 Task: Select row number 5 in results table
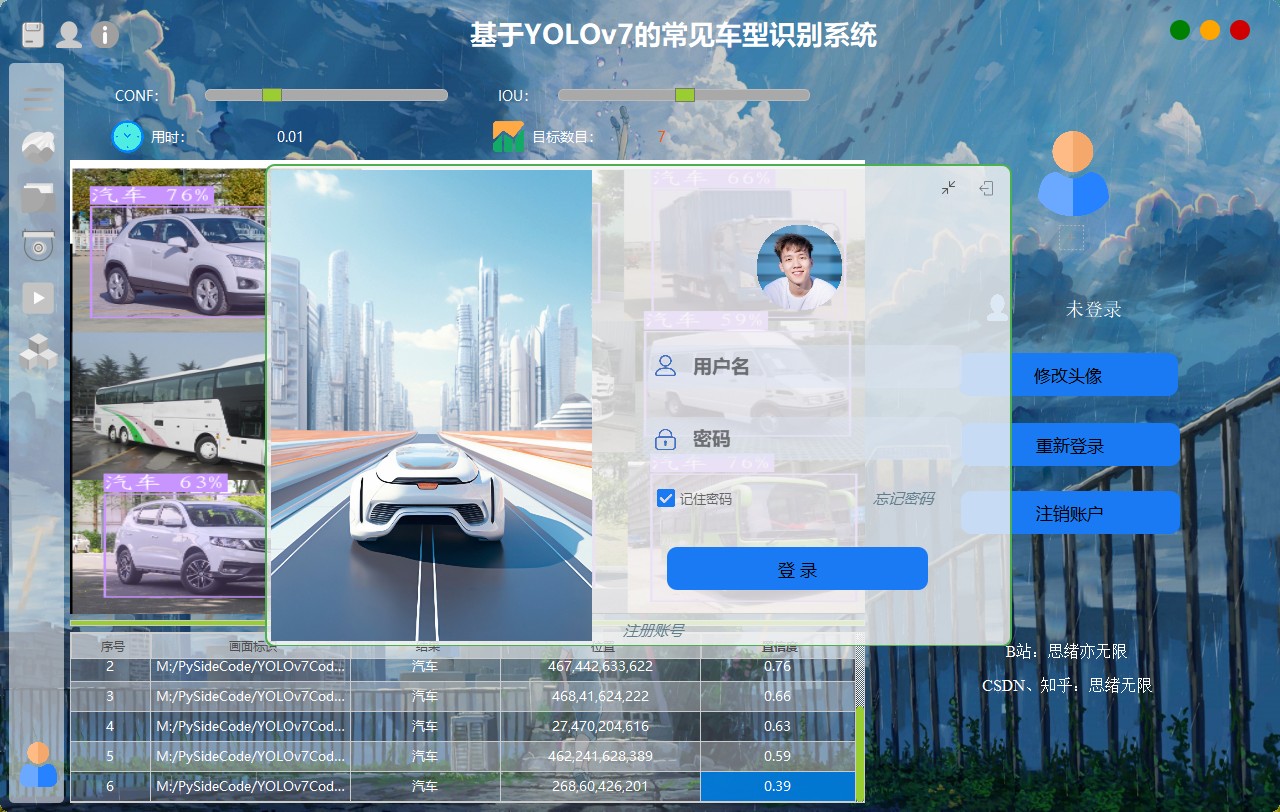(x=110, y=756)
